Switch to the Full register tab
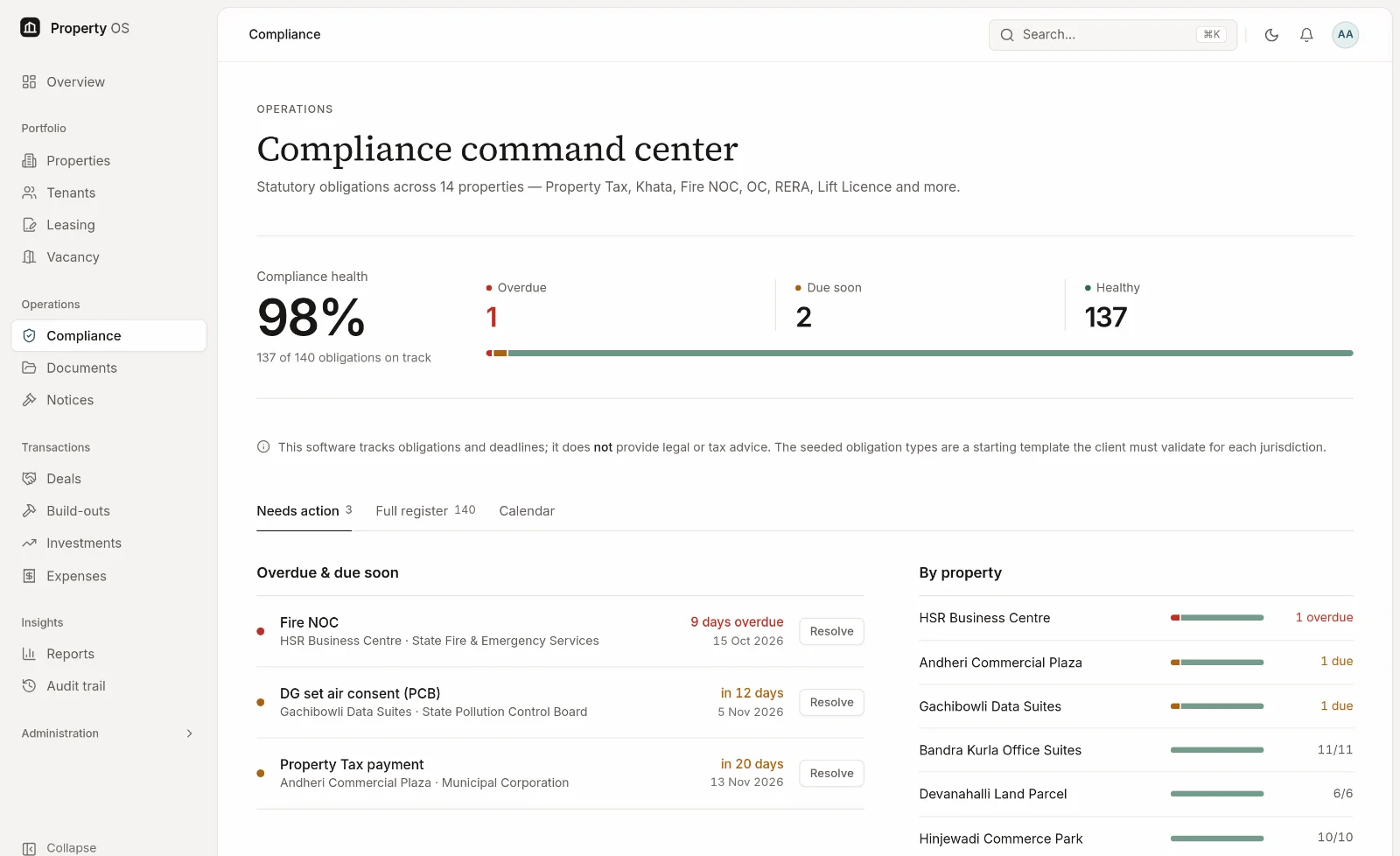This screenshot has width=1400, height=856. (425, 511)
